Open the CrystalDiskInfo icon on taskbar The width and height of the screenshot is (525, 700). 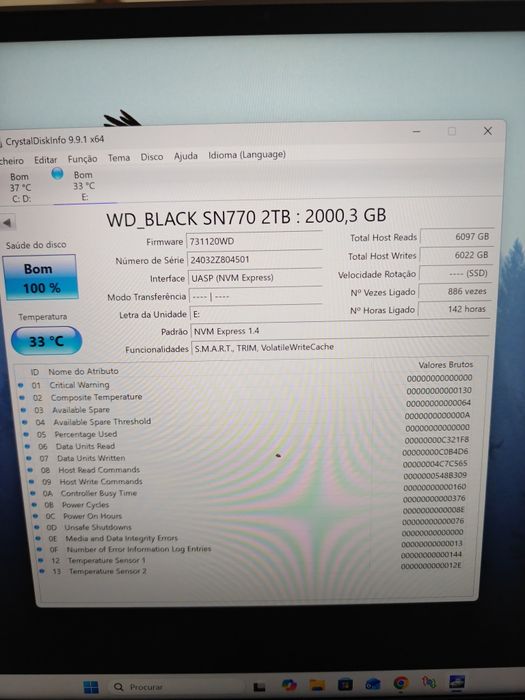457,682
